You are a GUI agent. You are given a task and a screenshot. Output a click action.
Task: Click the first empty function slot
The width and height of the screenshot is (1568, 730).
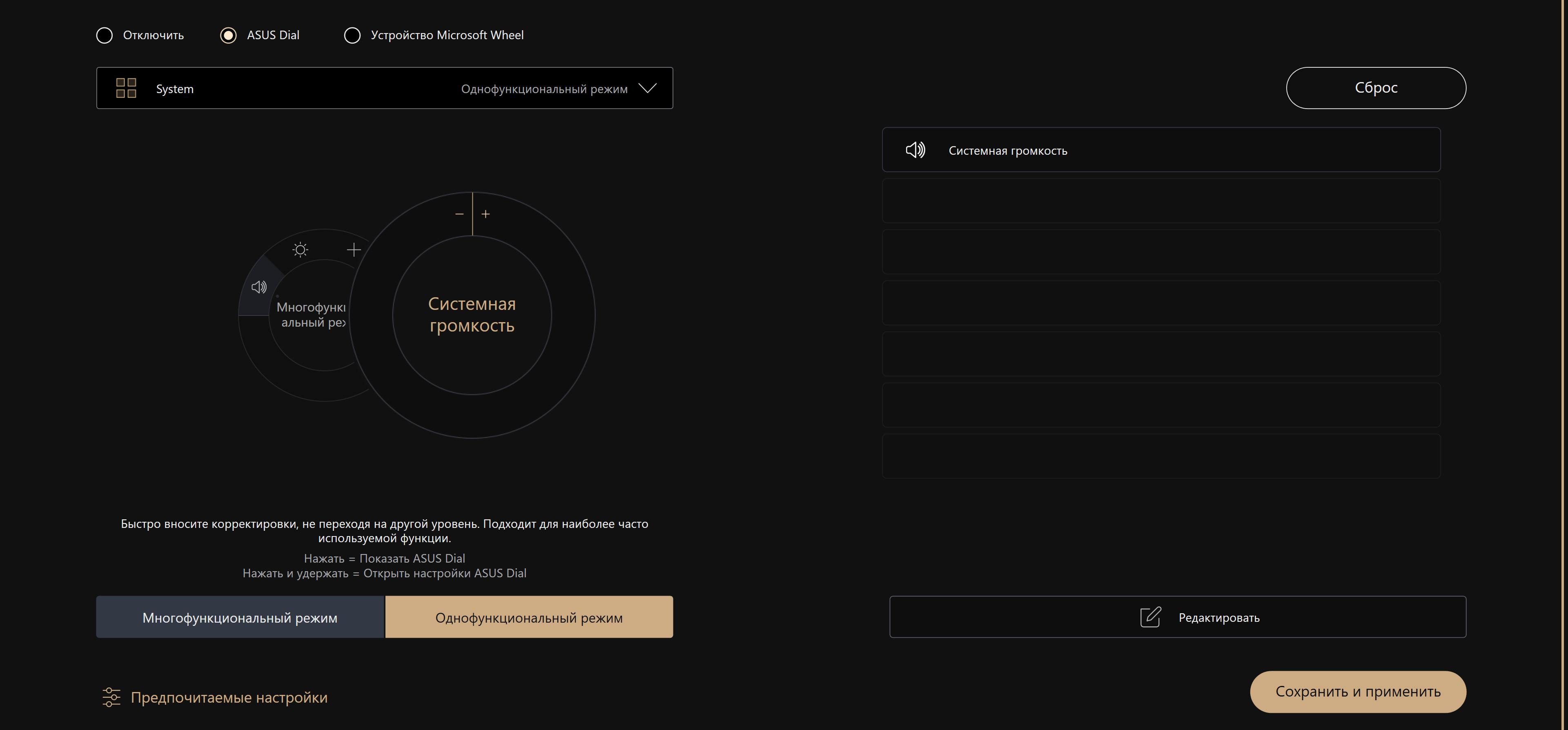coord(1161,201)
